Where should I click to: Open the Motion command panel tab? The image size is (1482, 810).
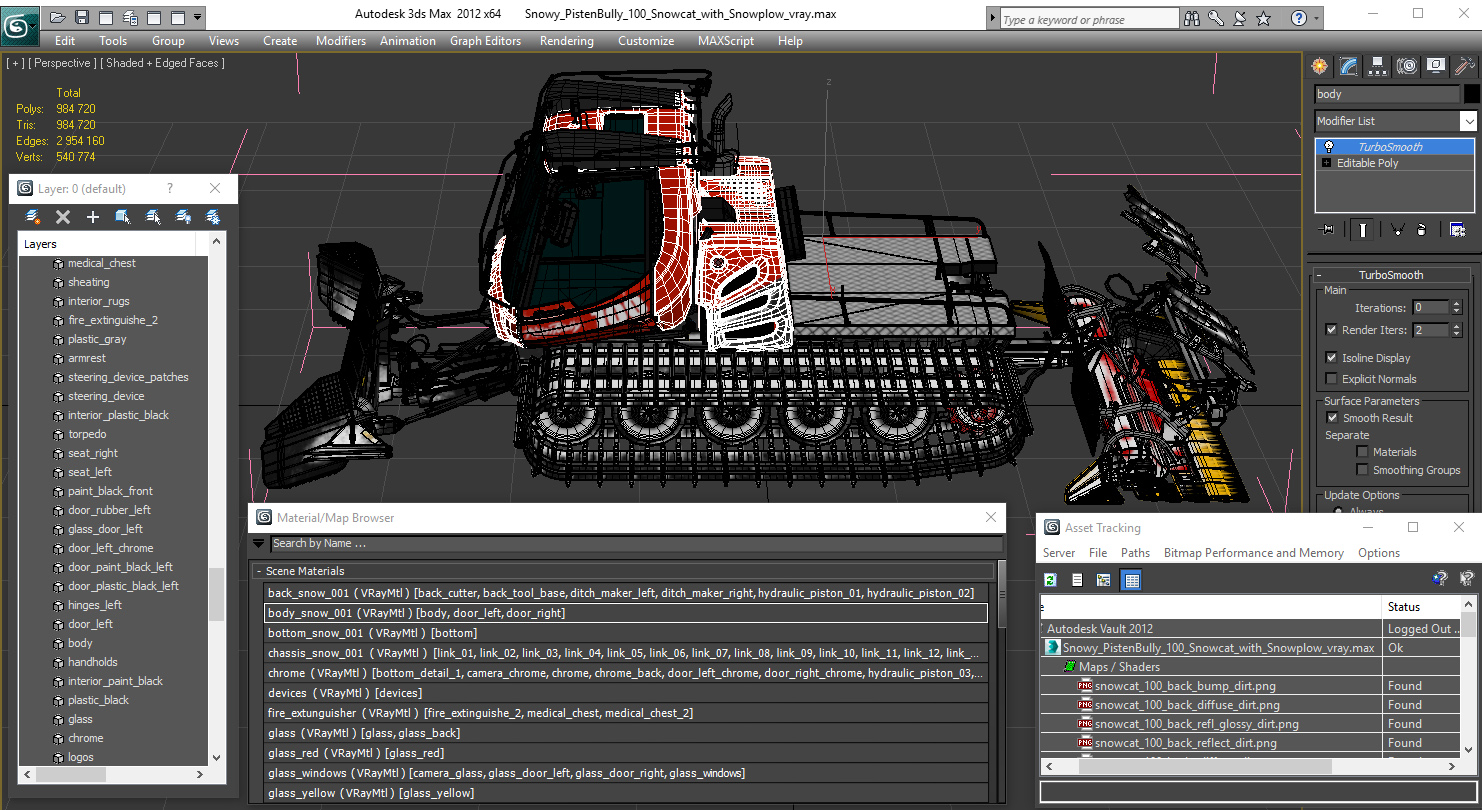pyautogui.click(x=1407, y=66)
